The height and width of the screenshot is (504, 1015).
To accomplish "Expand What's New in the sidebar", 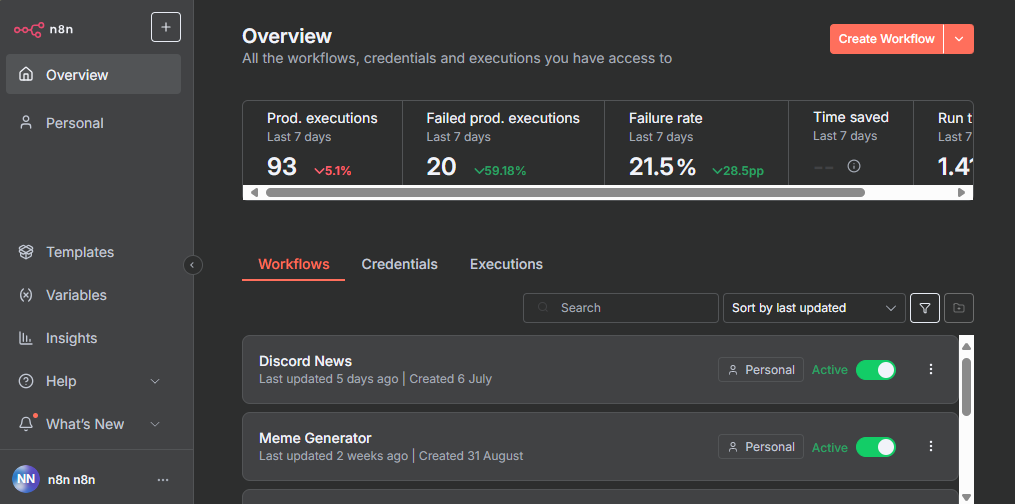I will click(155, 424).
